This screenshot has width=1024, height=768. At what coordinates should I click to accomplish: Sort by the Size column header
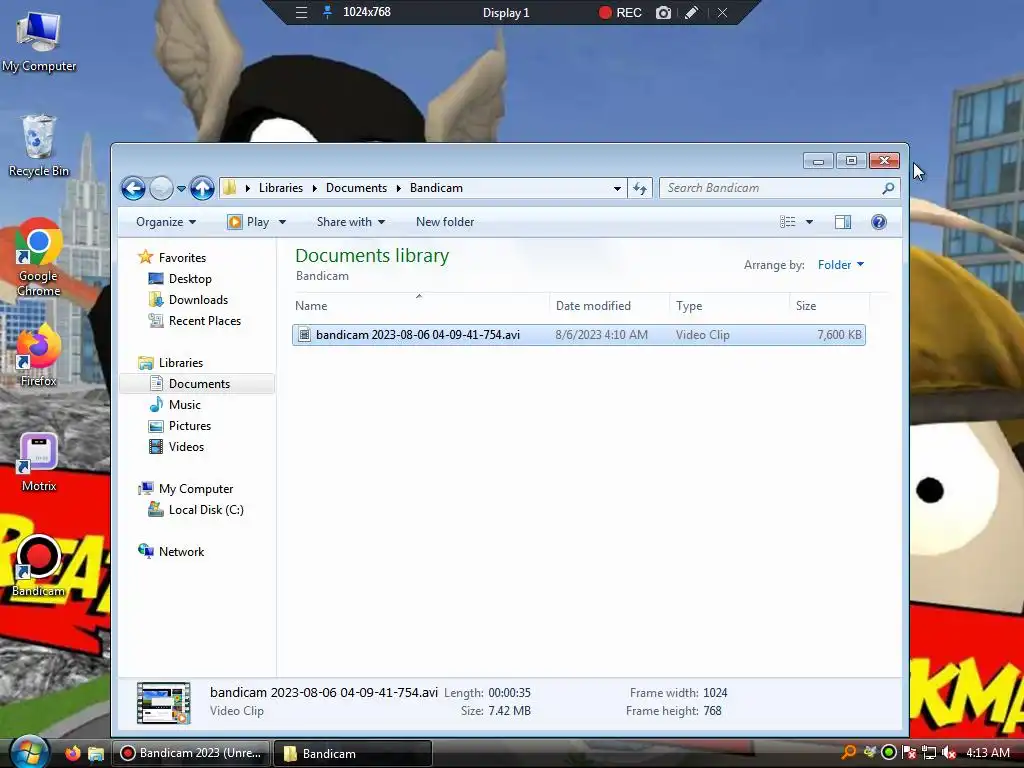829,306
